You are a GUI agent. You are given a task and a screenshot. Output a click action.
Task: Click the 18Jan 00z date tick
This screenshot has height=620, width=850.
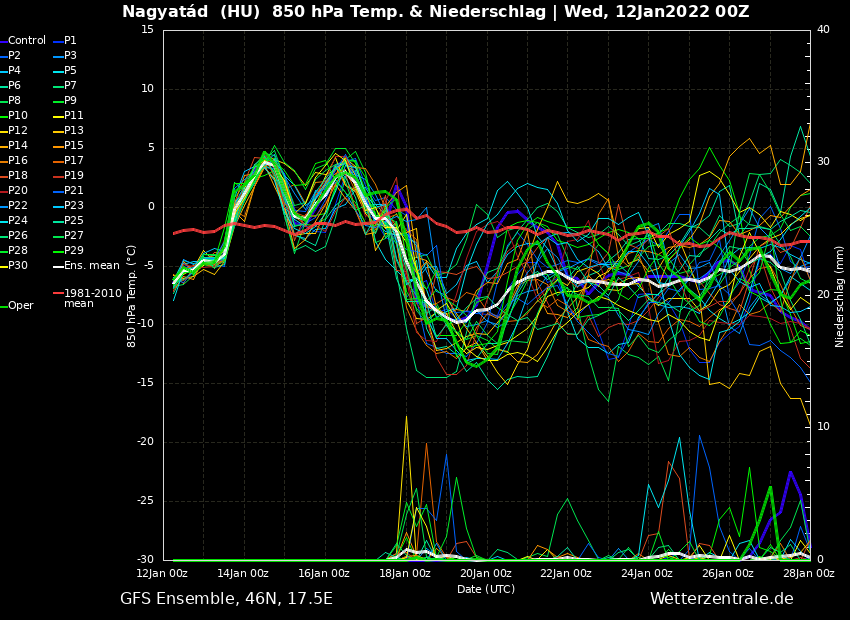coord(405,574)
